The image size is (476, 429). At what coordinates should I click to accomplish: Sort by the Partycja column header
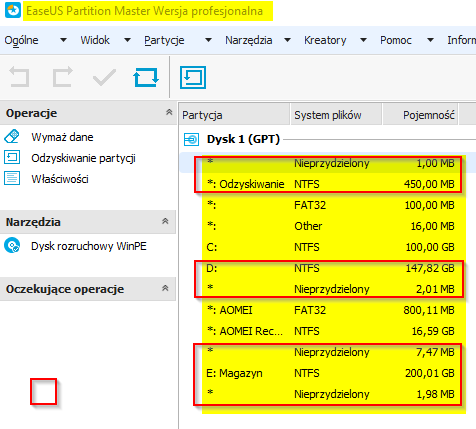(x=234, y=115)
